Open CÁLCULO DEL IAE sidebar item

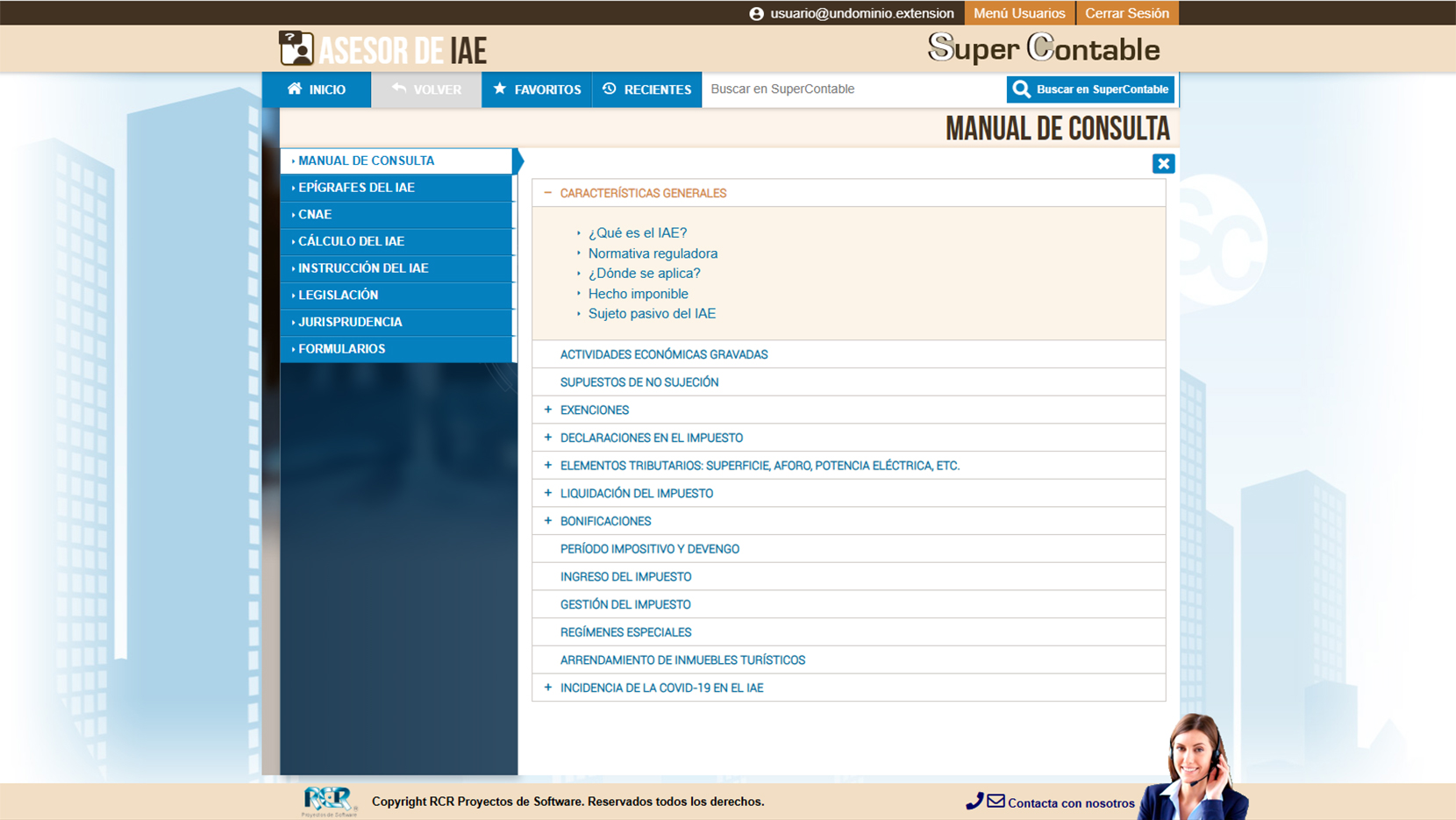(396, 241)
